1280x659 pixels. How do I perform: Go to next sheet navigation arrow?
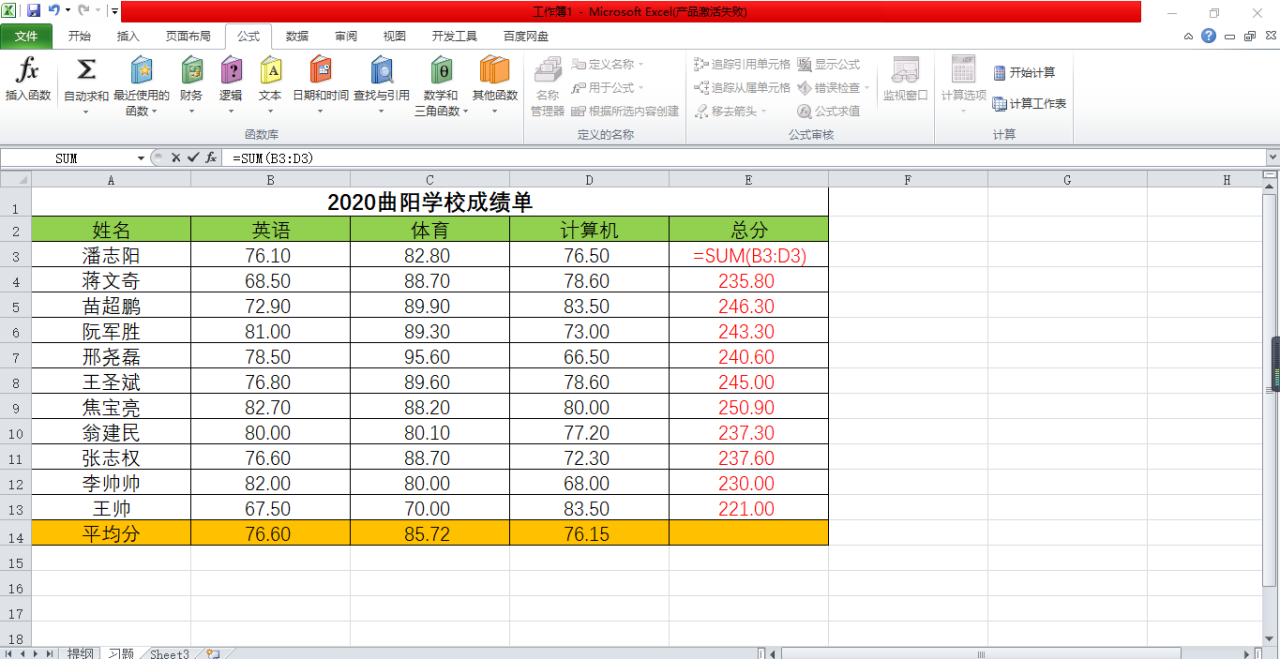(36, 653)
